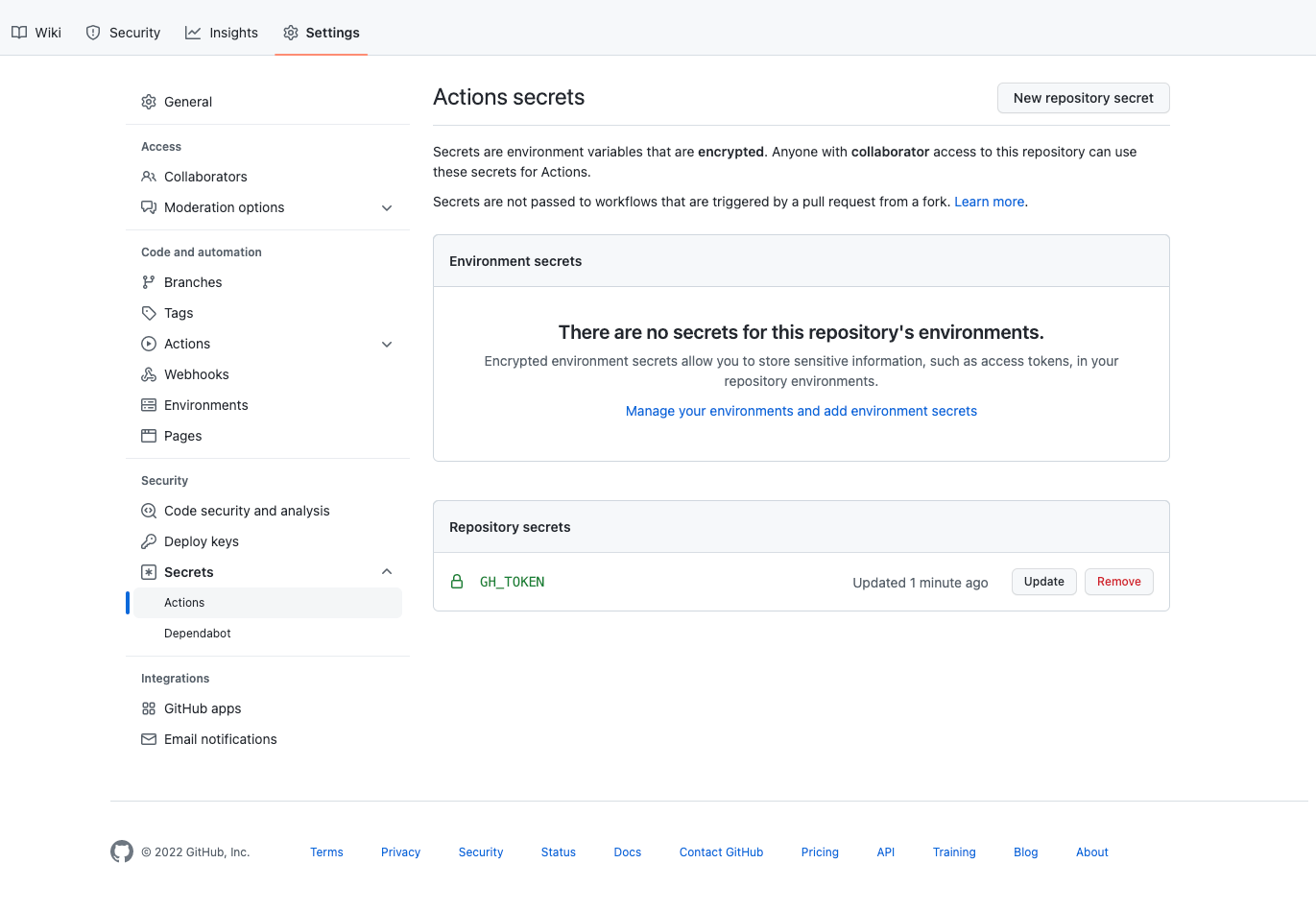Viewport: 1316px width, 911px height.
Task: Switch to the Insights tab
Action: click(x=222, y=33)
